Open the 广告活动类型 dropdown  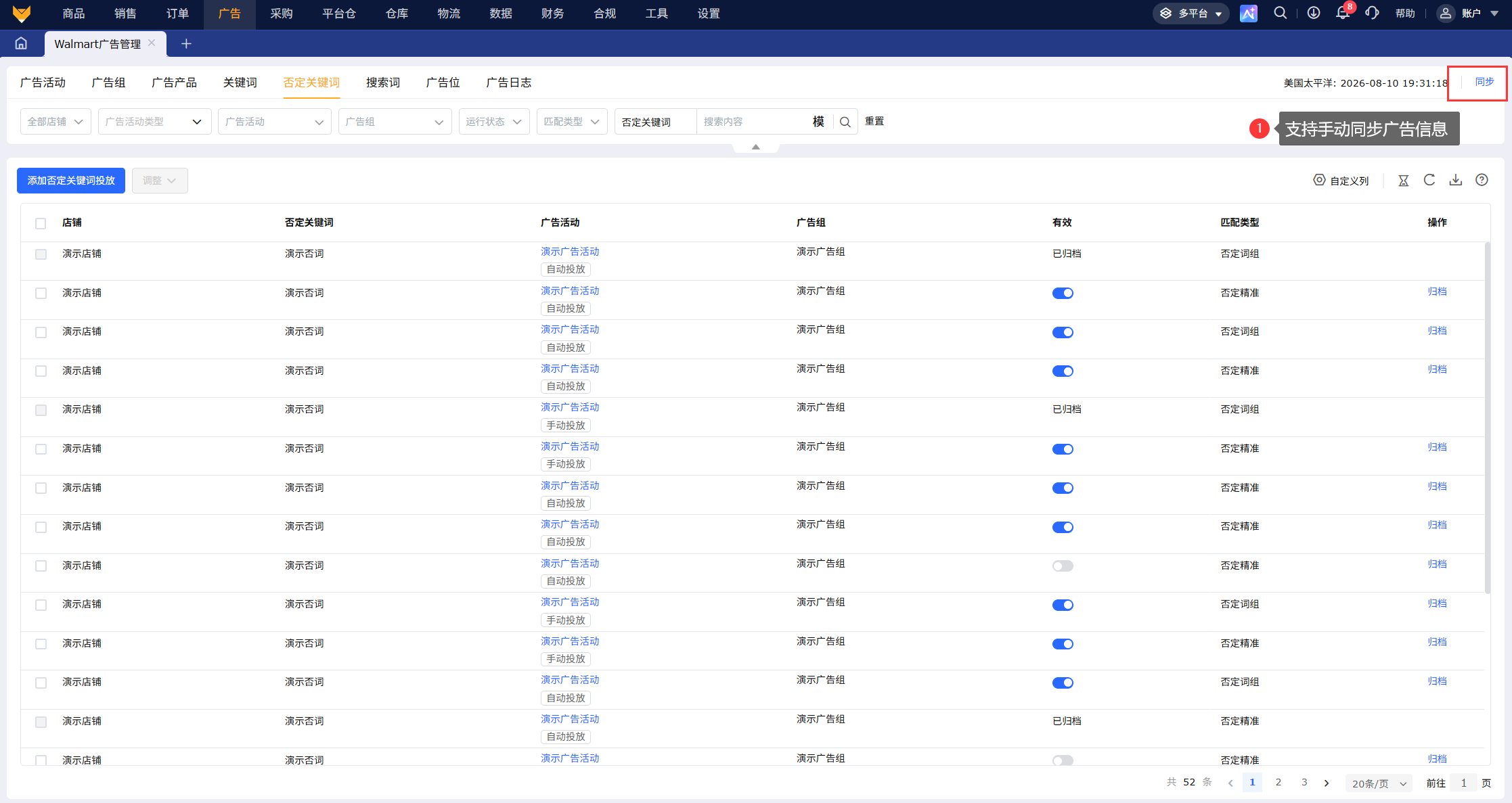154,122
